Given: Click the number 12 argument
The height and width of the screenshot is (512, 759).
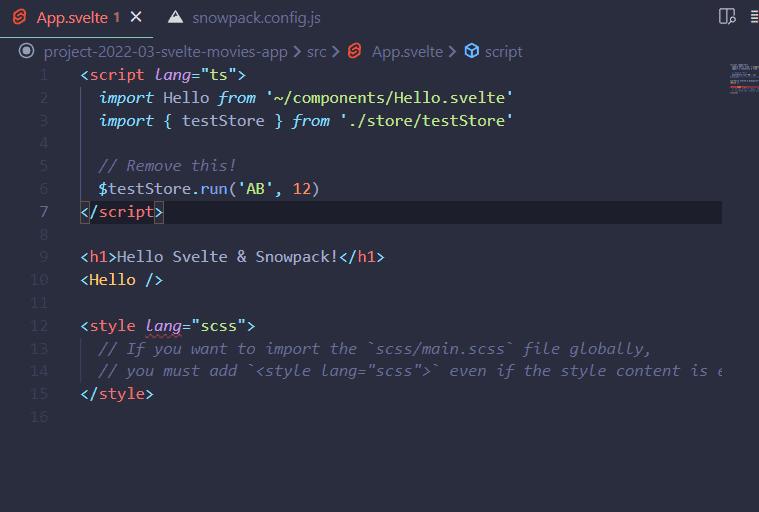Looking at the screenshot, I should 302,189.
